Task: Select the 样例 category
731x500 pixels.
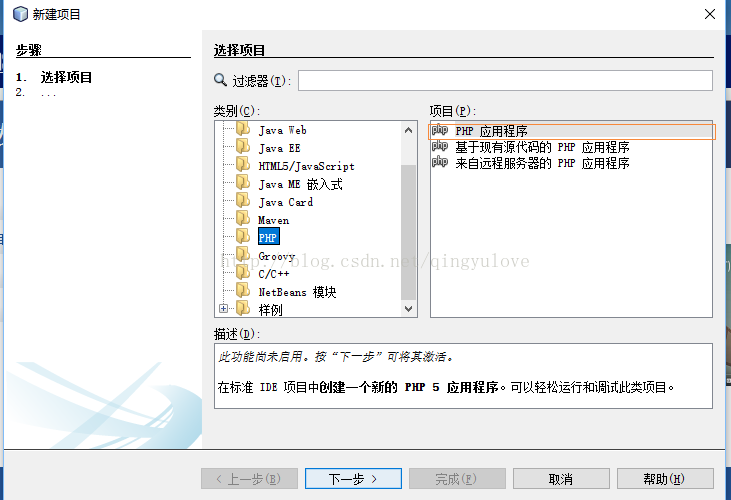Action: (270, 310)
